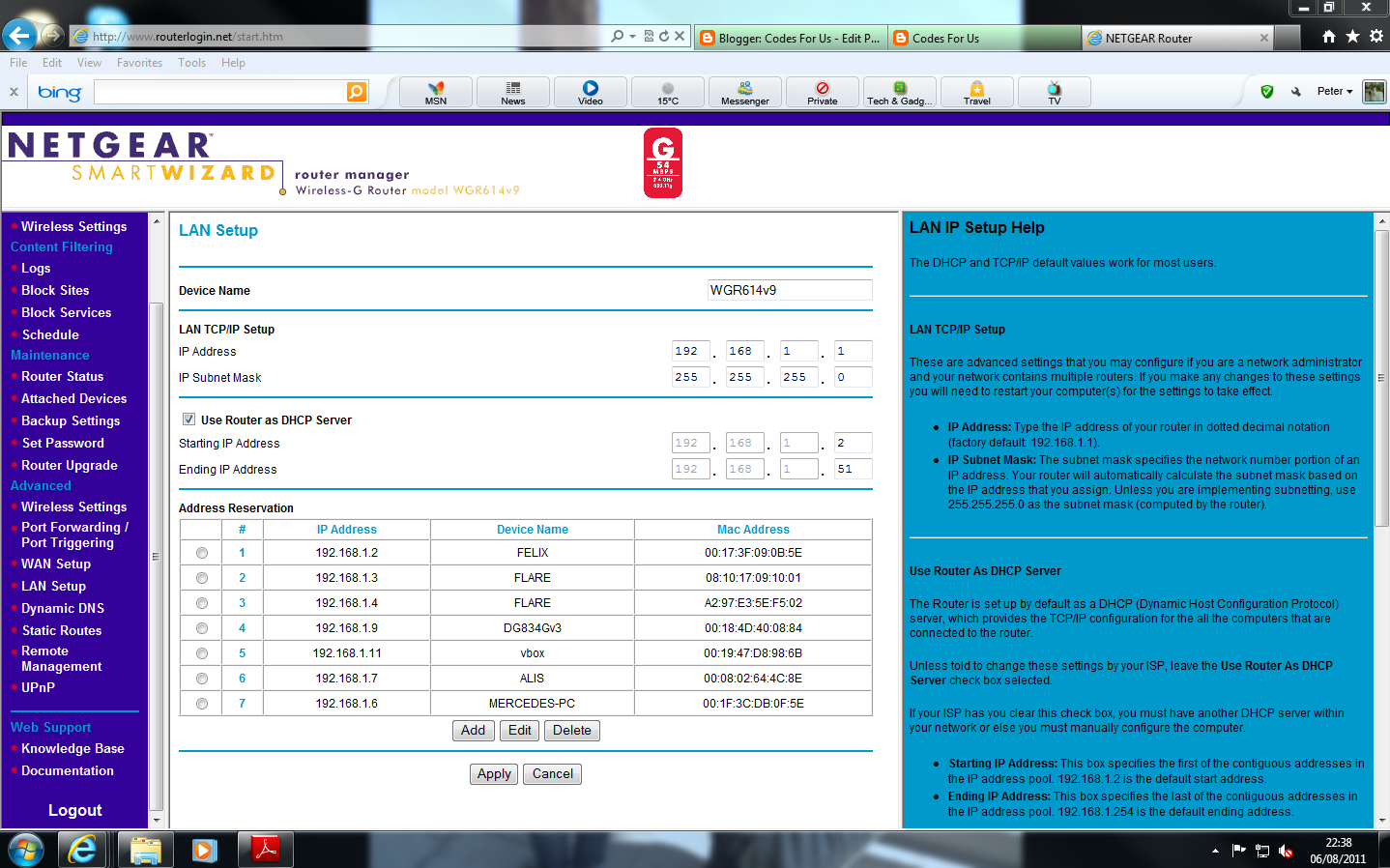
Task: Click the Bing toolbar wrench icon
Action: [1296, 92]
